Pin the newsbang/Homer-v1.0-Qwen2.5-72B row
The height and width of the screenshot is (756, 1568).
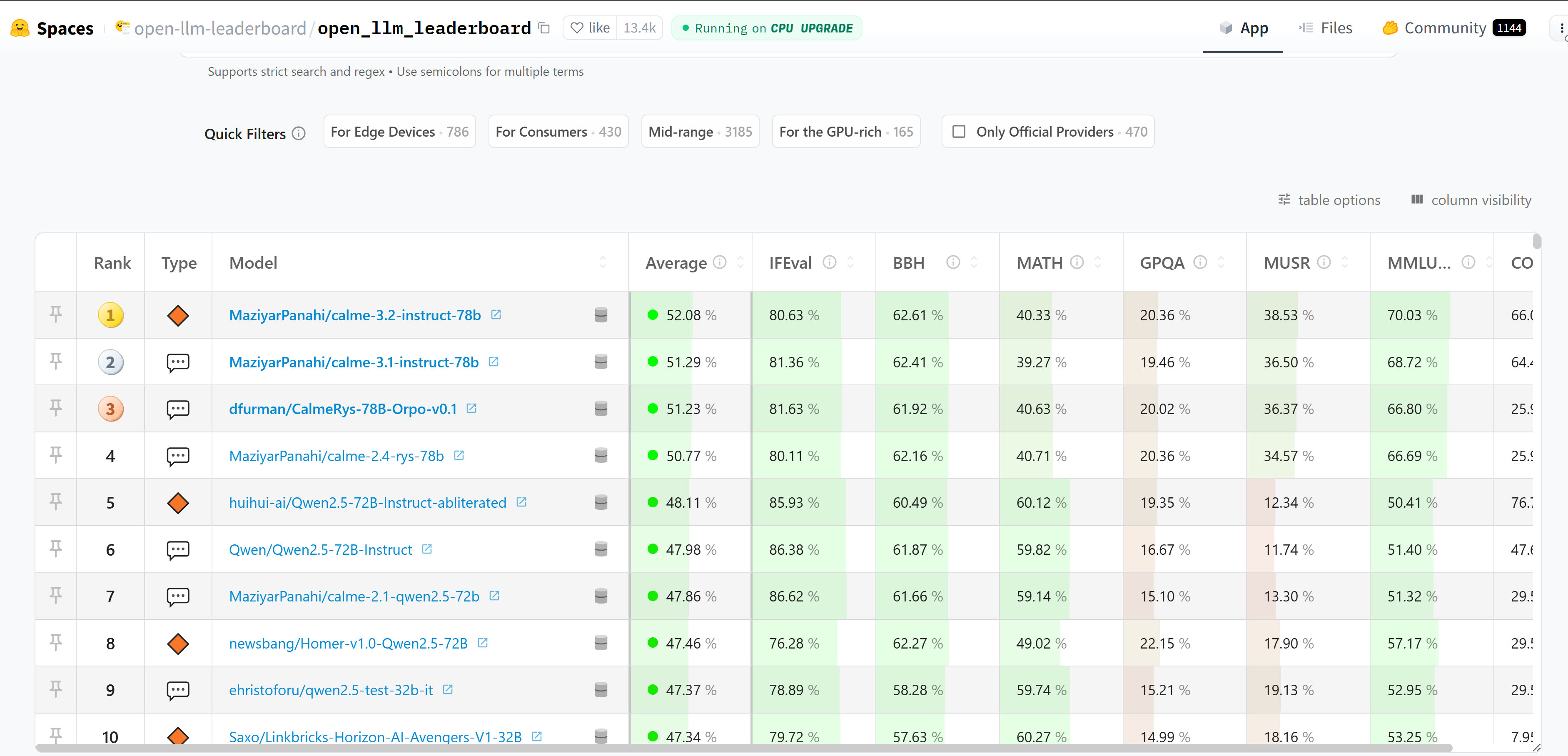point(55,642)
